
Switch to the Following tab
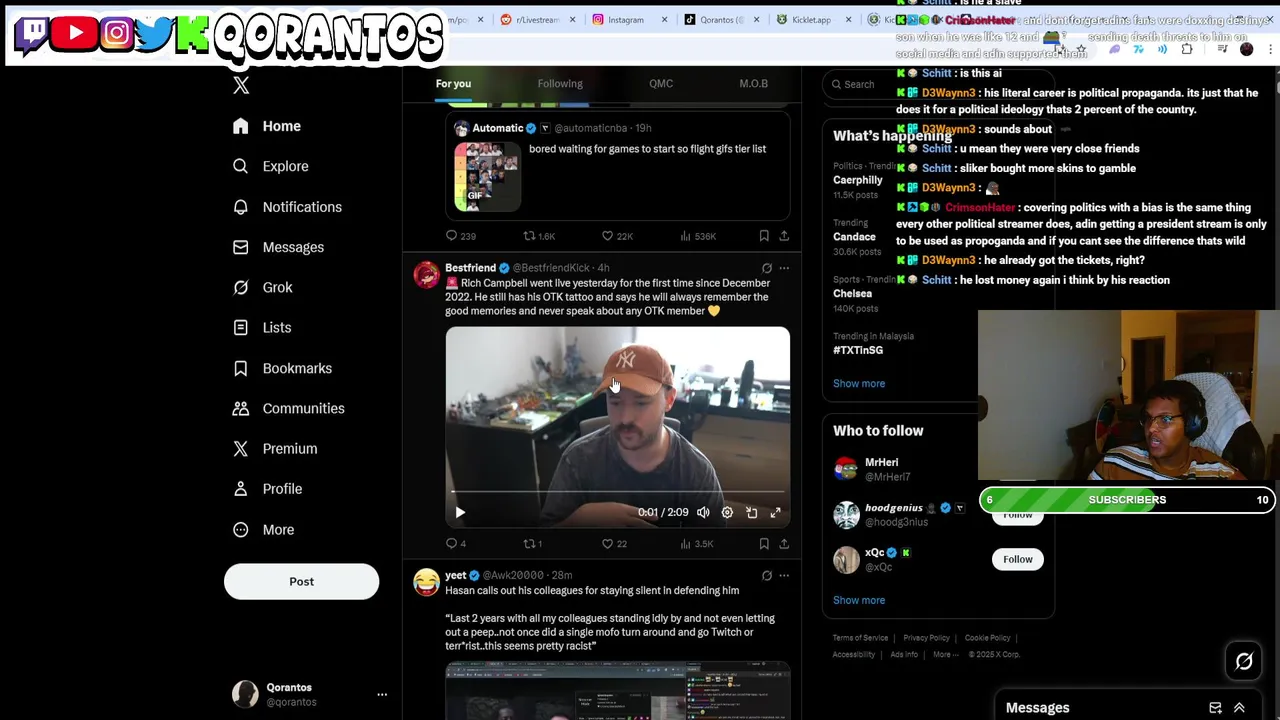[x=560, y=84]
